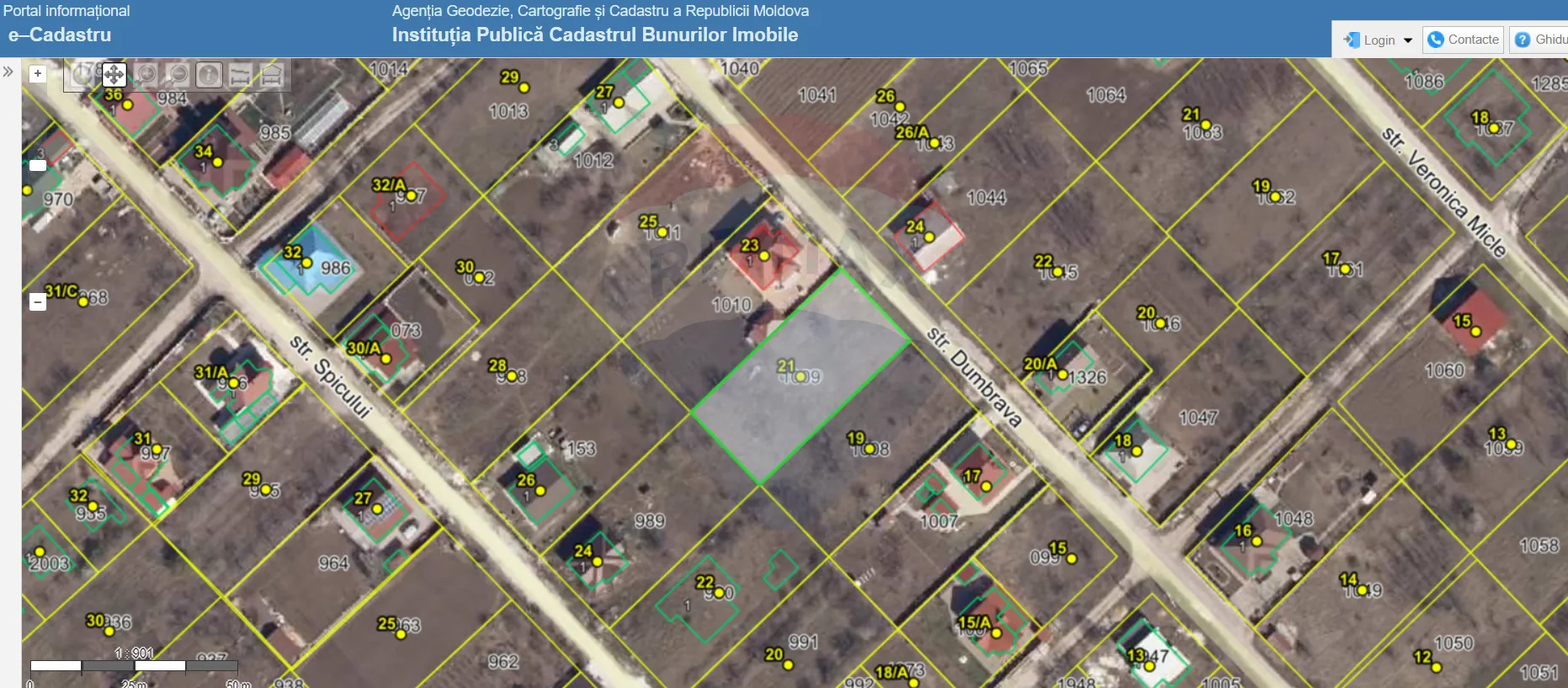This screenshot has width=1568, height=688.
Task: Open the Contacte page
Action: pos(1463,40)
